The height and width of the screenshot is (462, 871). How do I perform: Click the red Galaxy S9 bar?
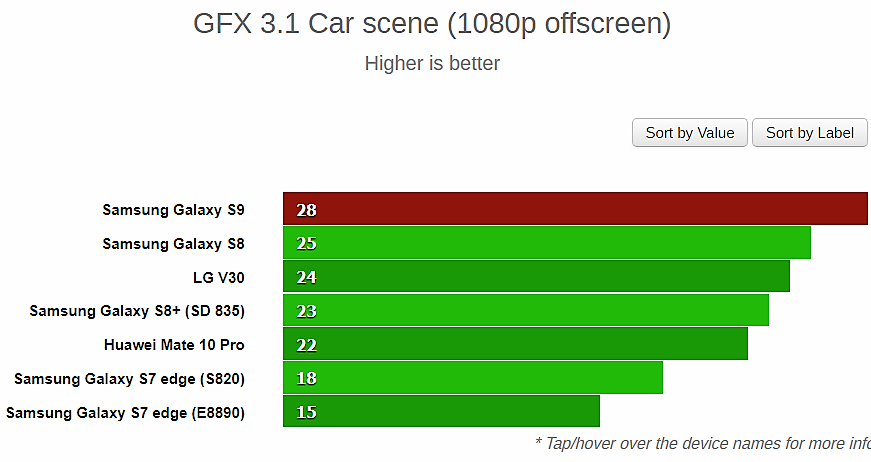tap(575, 209)
